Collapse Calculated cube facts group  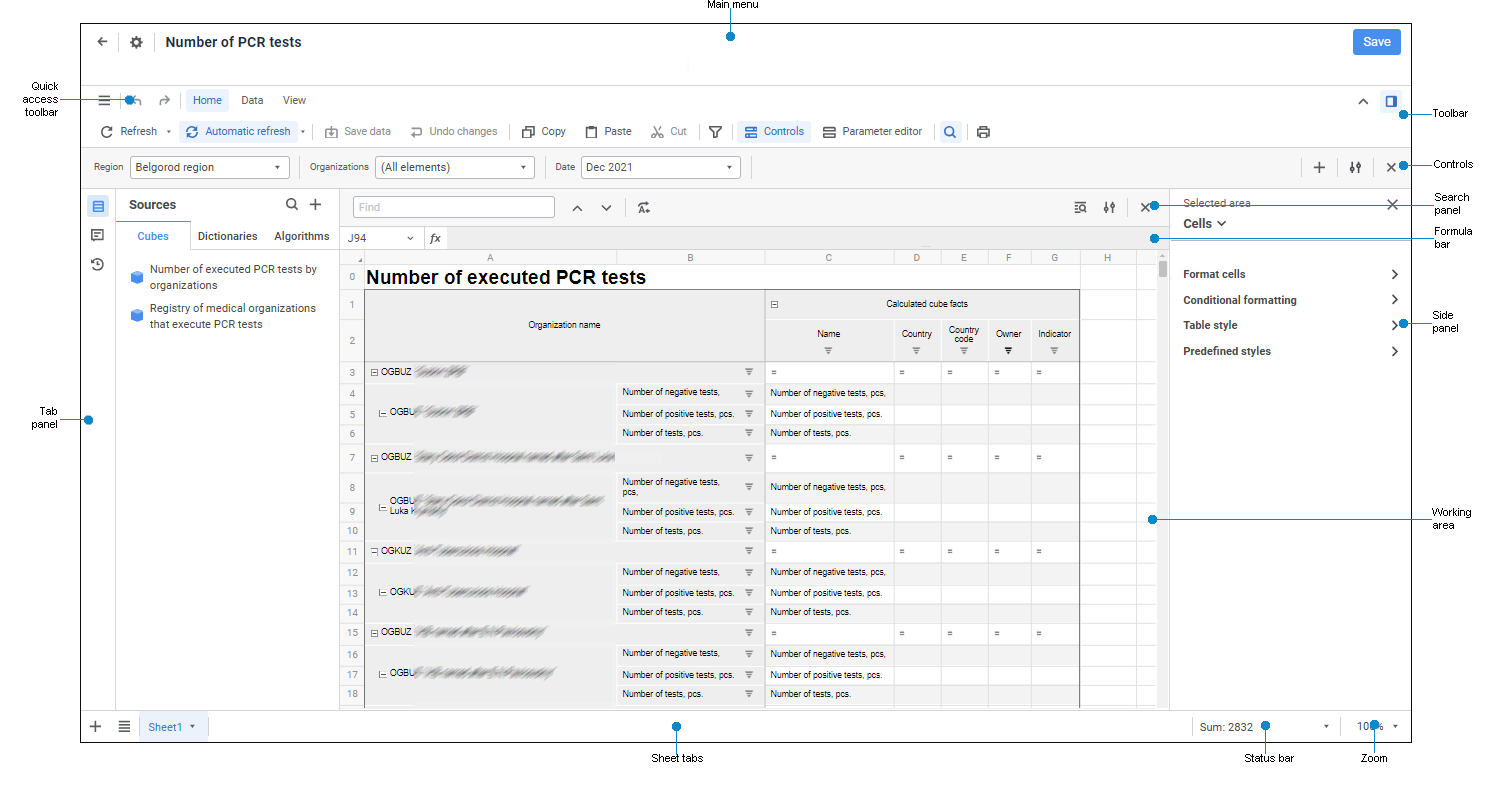pyautogui.click(x=774, y=304)
